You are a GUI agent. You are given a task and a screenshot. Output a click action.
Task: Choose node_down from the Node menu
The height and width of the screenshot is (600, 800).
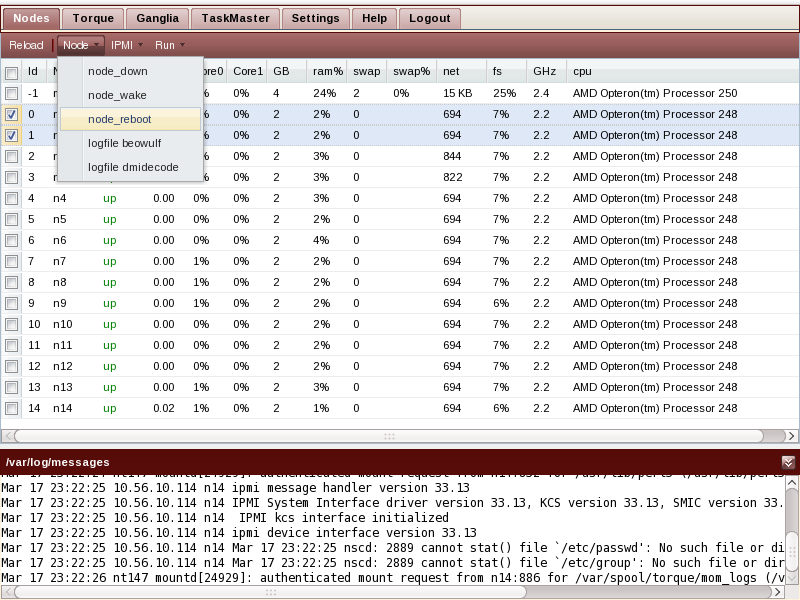pos(130,71)
